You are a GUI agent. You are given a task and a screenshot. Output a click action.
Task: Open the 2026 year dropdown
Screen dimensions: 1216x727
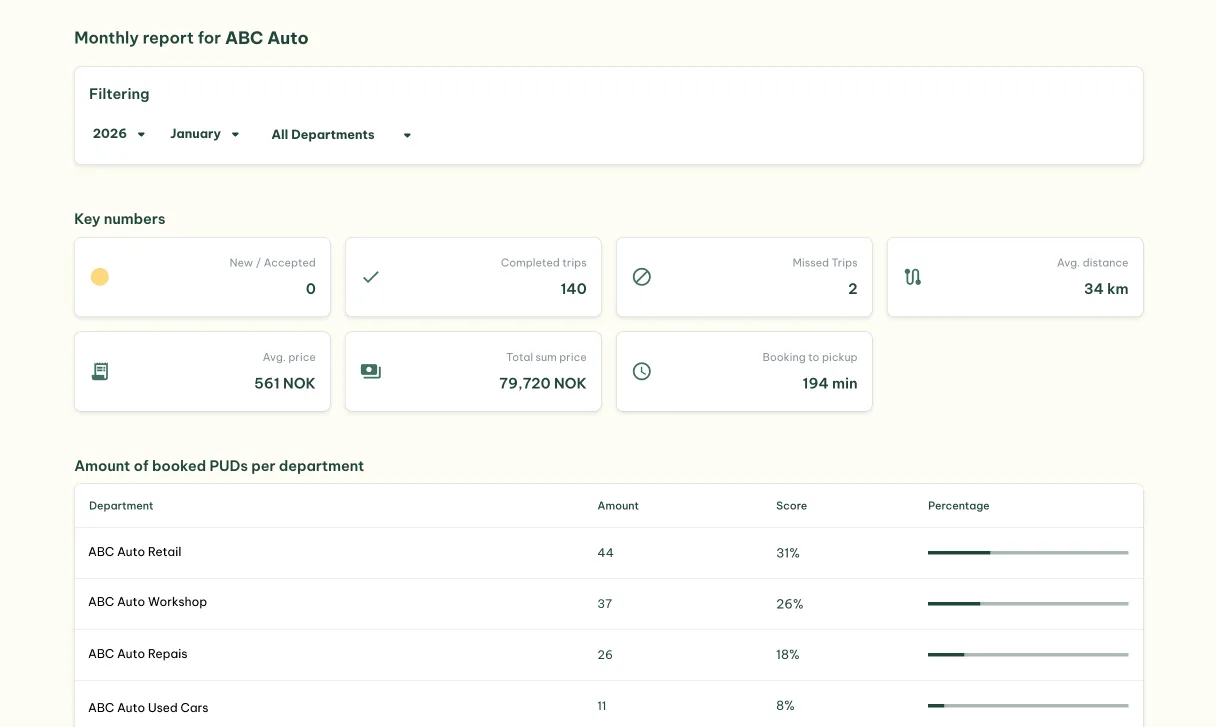tap(118, 133)
